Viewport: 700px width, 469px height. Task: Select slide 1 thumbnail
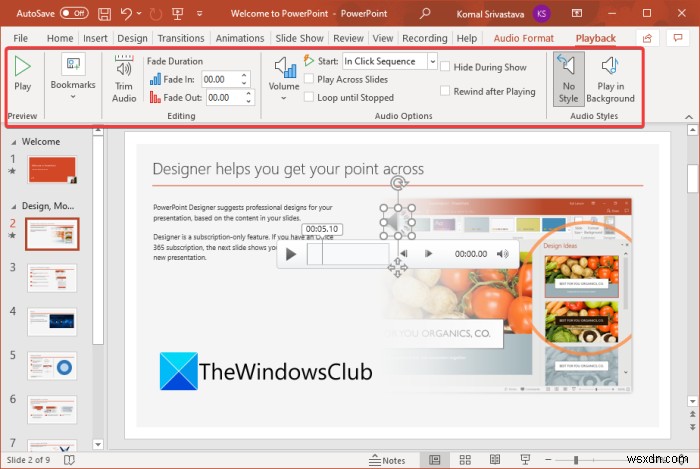pos(52,170)
